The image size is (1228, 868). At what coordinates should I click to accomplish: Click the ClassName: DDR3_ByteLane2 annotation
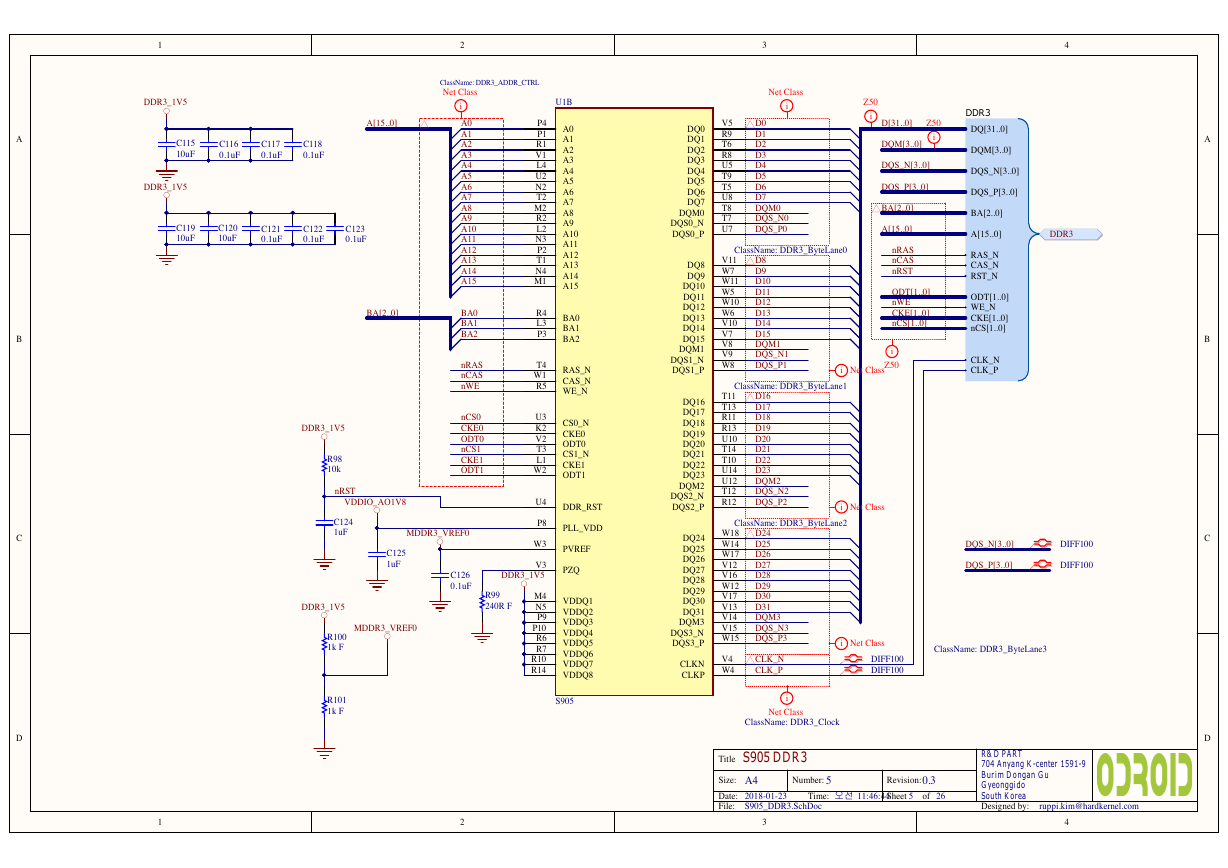click(791, 523)
